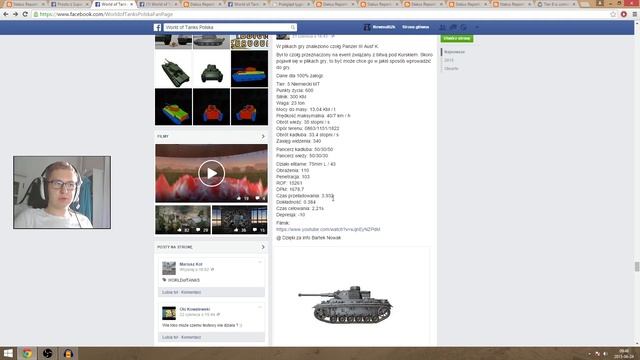The width and height of the screenshot is (640, 360).
Task: Open the colored armor model thumbnail on the bottom left
Action: (173, 107)
